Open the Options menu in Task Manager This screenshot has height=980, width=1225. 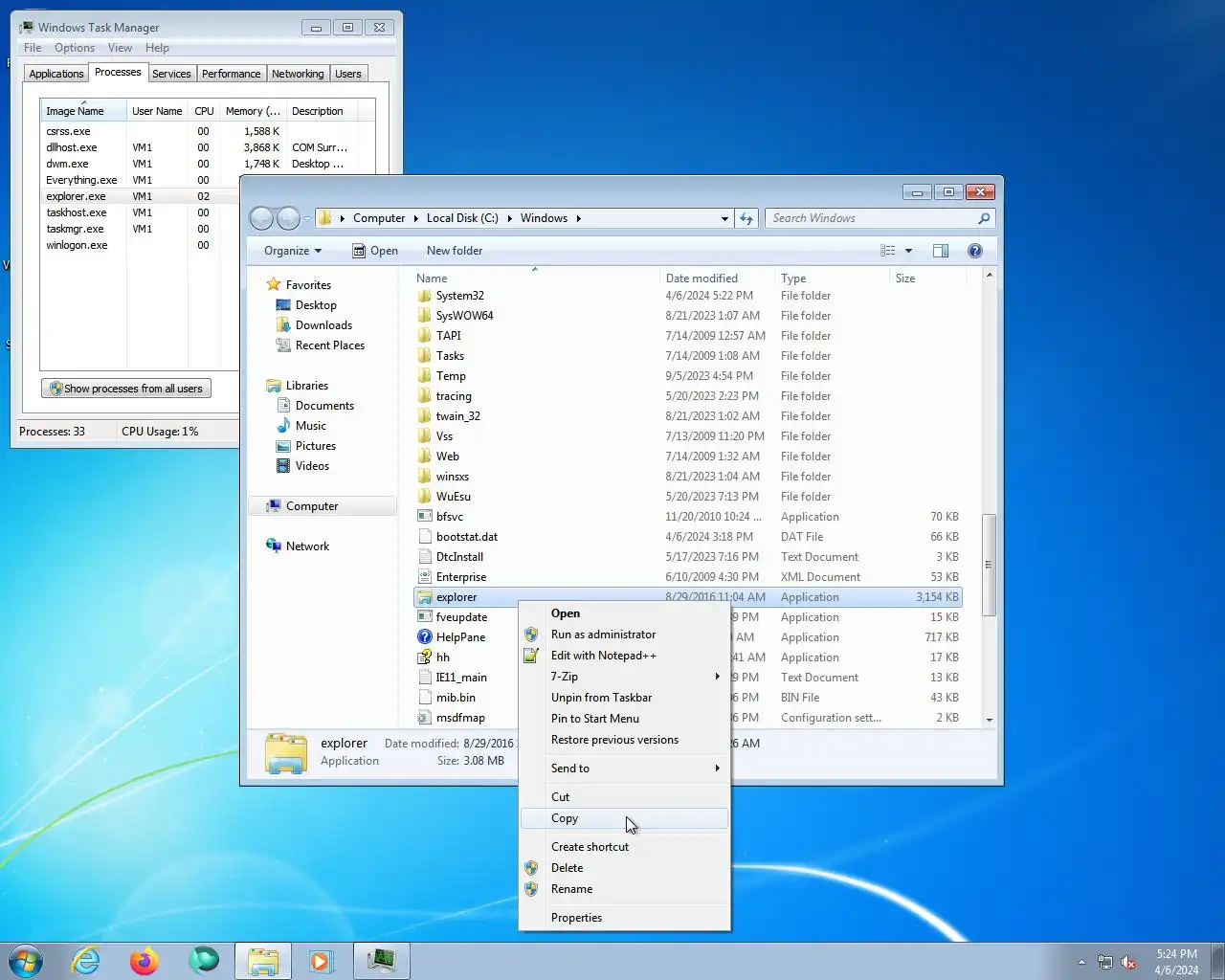[75, 48]
